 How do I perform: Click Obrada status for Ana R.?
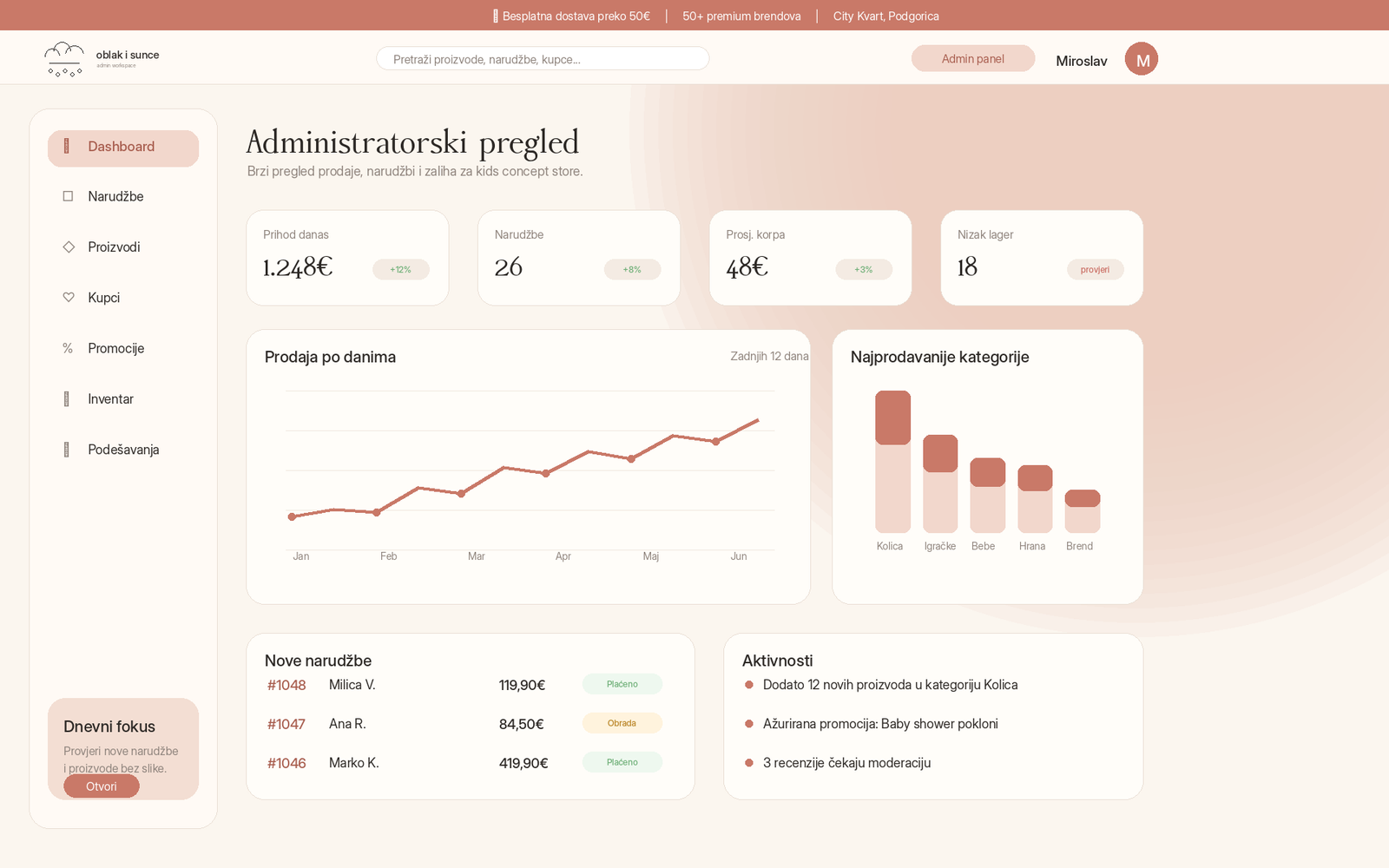pos(622,723)
